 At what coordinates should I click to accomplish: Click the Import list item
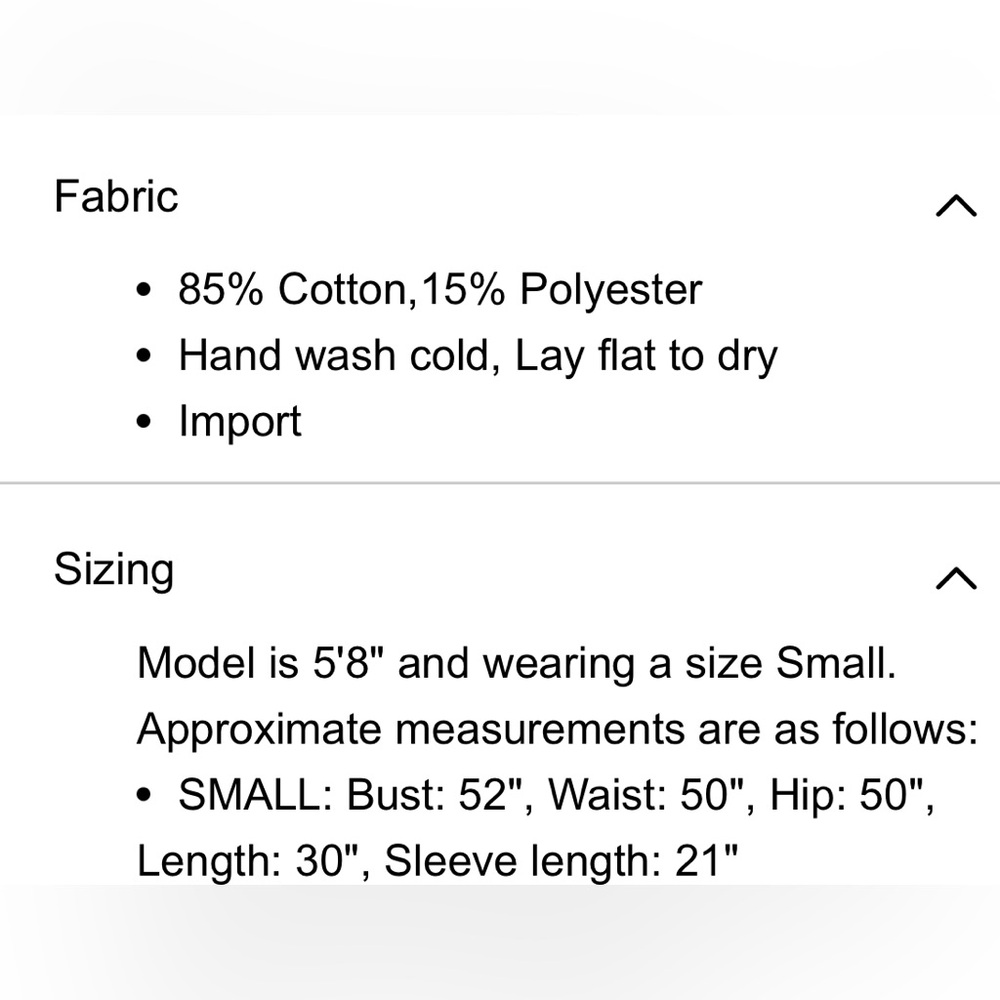tap(240, 421)
